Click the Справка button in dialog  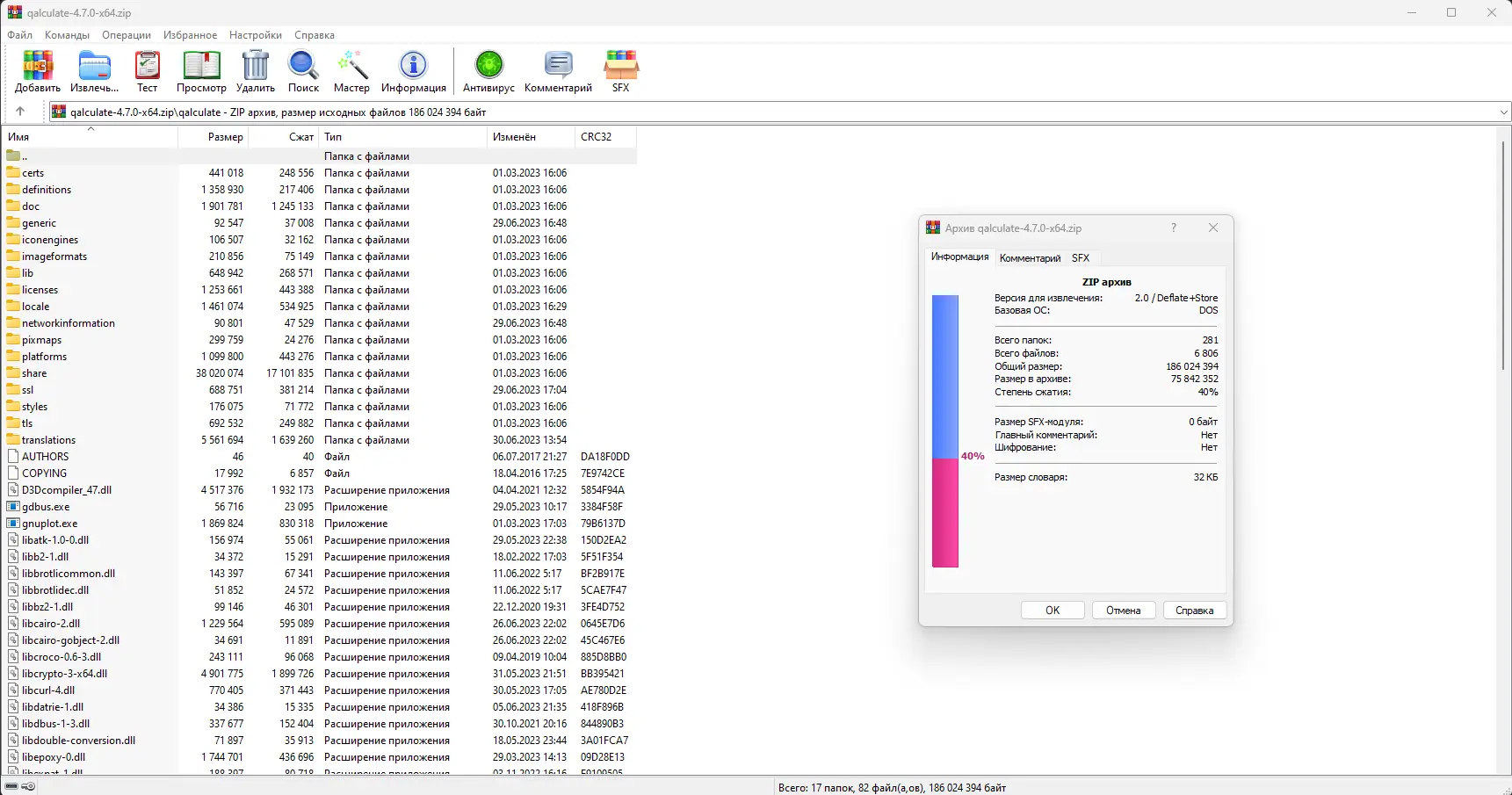(x=1195, y=611)
